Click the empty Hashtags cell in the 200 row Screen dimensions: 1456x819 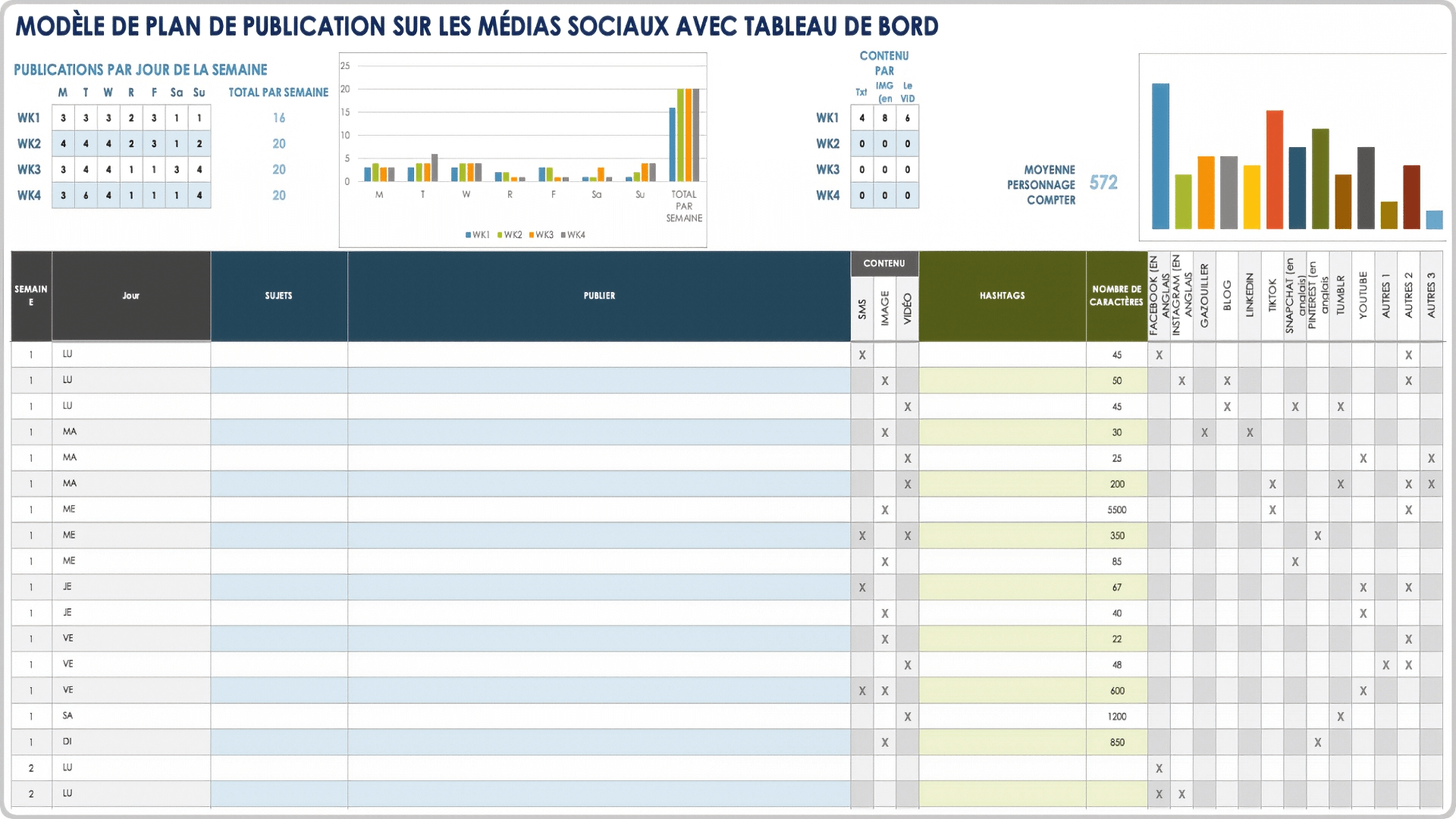click(1003, 485)
